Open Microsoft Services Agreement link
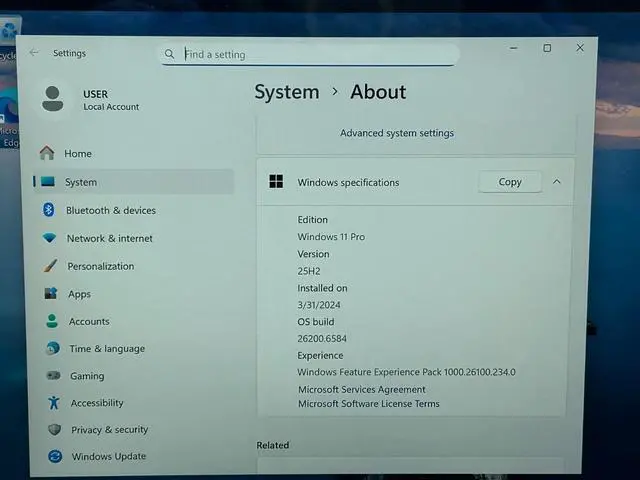 pyautogui.click(x=362, y=389)
